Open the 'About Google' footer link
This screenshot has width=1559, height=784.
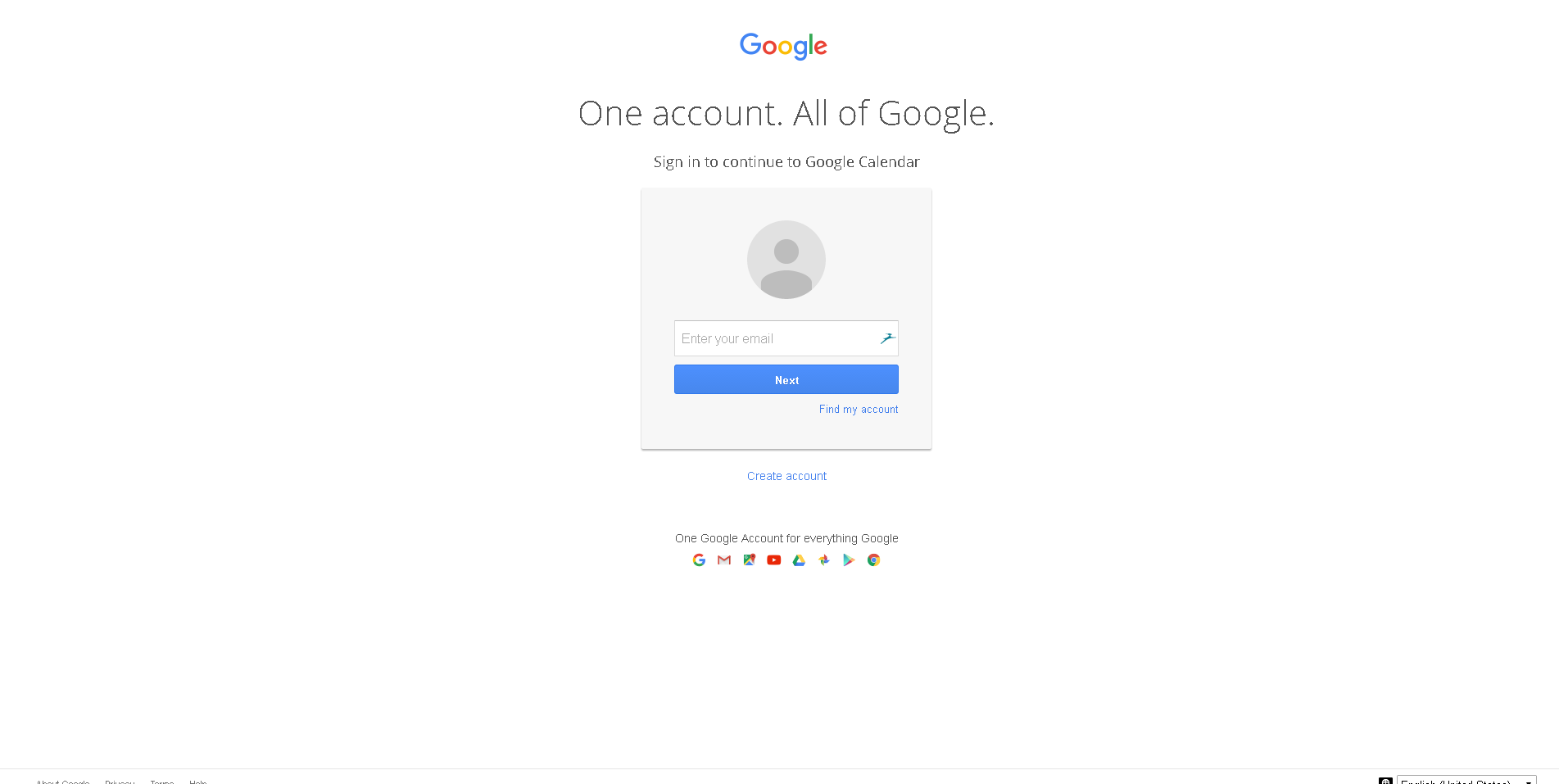coord(63,782)
